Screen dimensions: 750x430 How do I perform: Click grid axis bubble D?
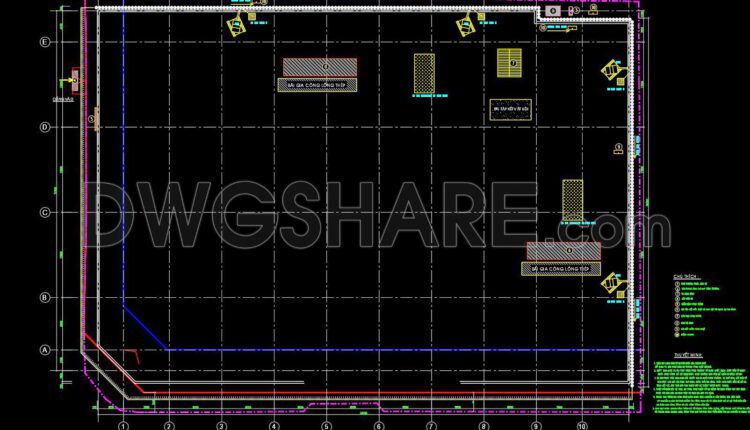tap(44, 127)
